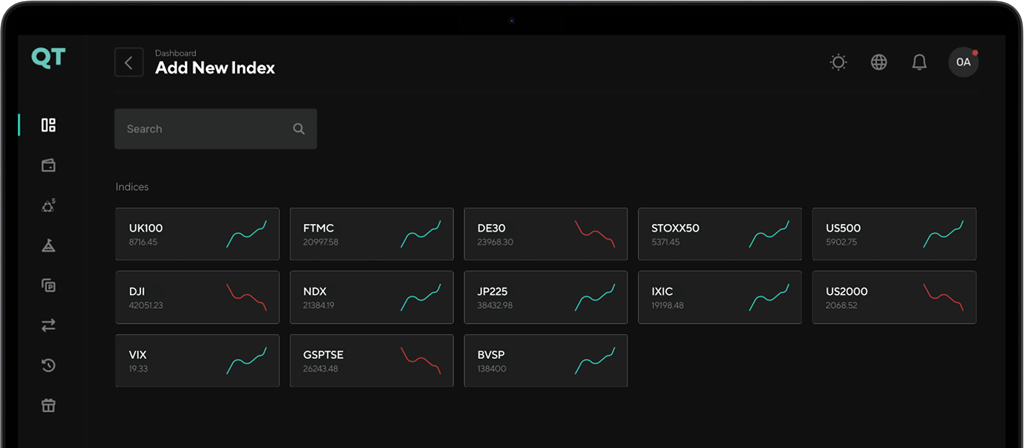Click the gift box icon in sidebar
The width and height of the screenshot is (1024, 448).
[x=48, y=405]
